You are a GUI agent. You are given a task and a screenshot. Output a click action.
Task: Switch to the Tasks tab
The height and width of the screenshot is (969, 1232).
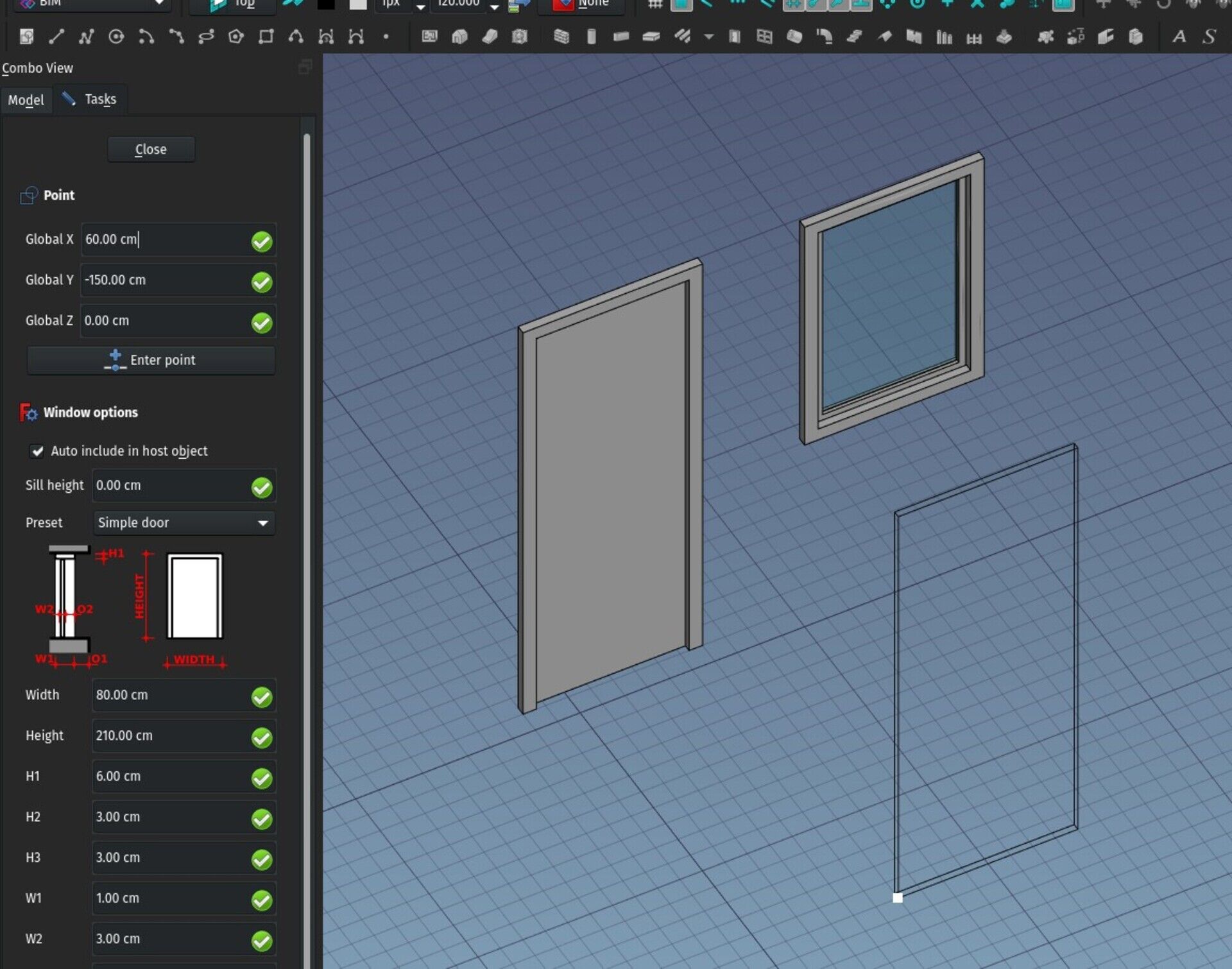90,99
